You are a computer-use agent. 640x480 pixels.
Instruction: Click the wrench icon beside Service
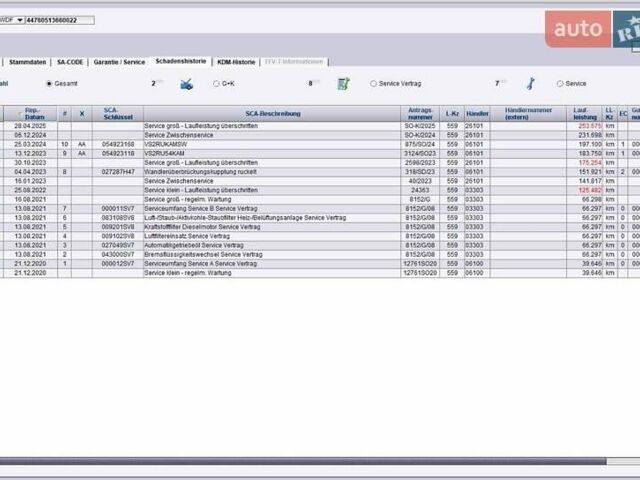pos(530,84)
